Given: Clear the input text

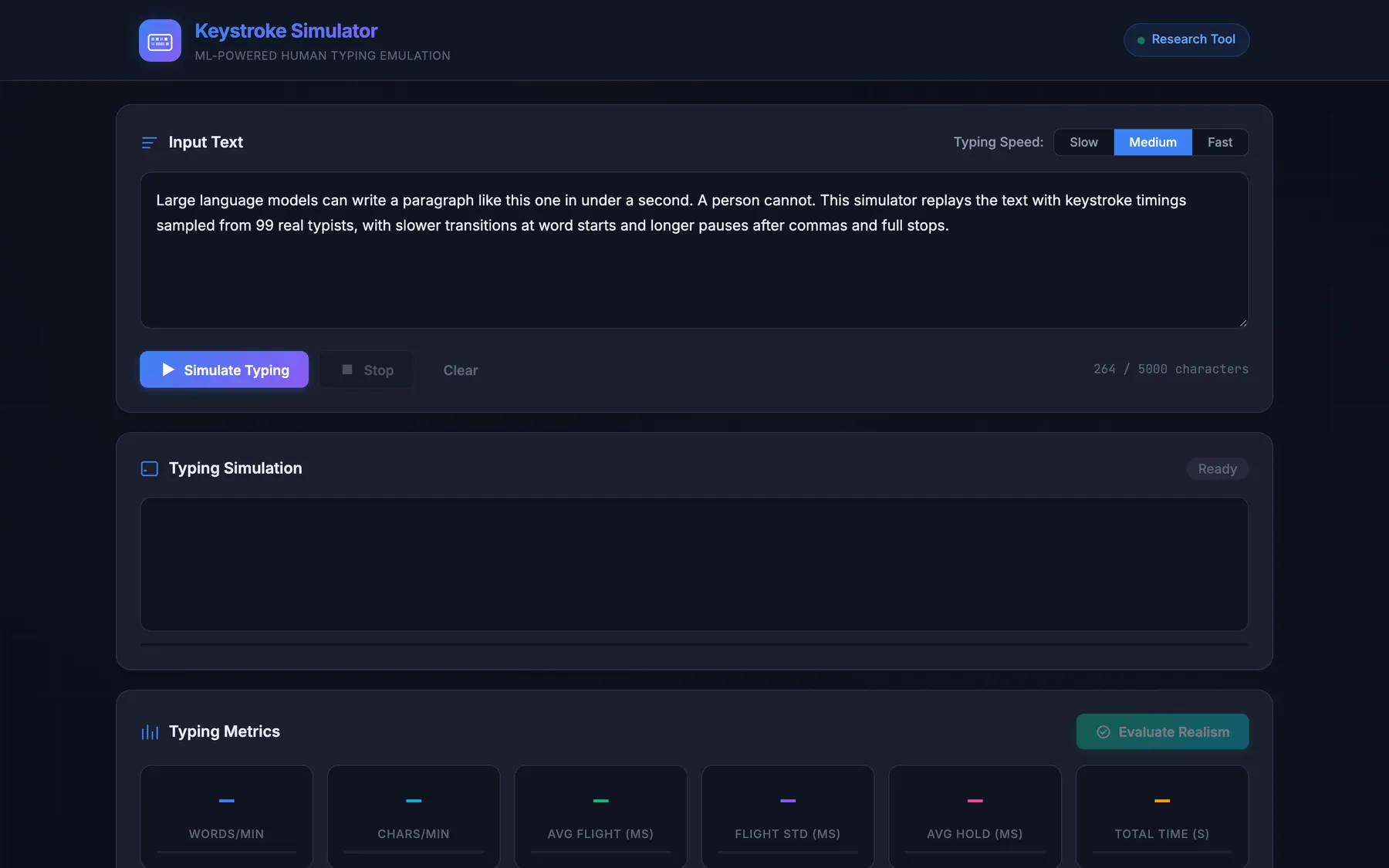Looking at the screenshot, I should (461, 370).
